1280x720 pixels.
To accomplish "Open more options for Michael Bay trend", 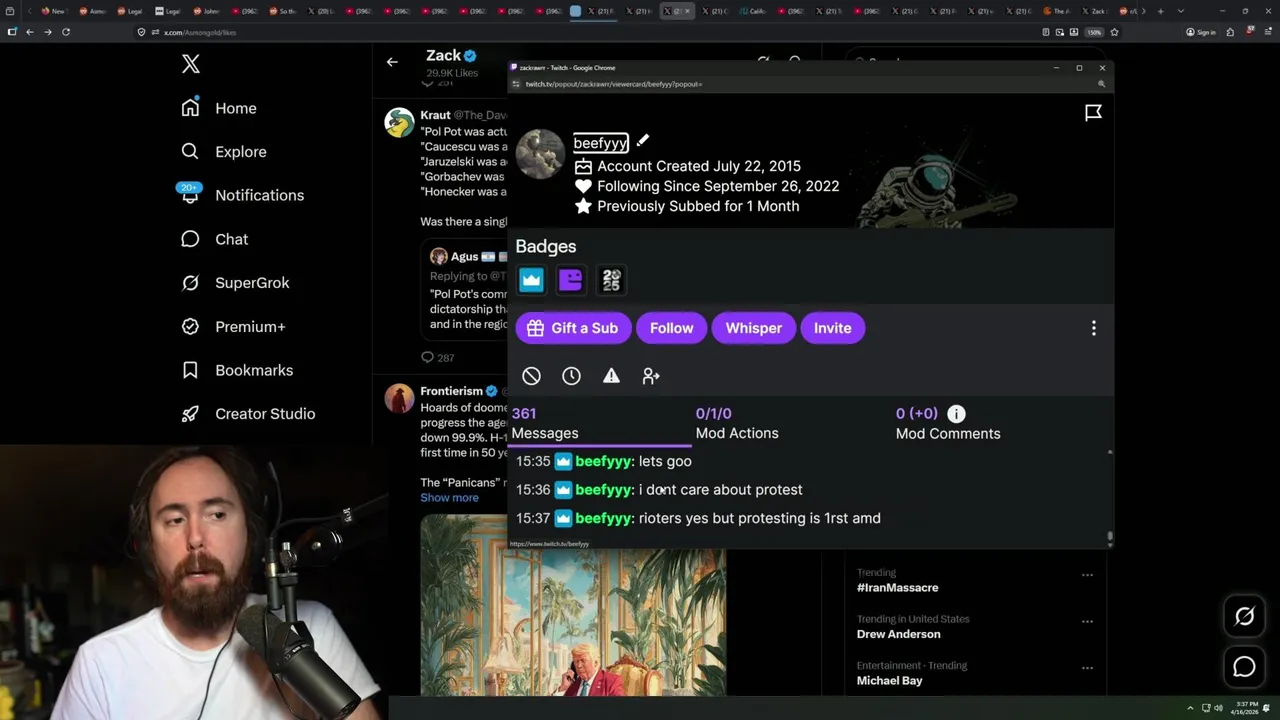I will pyautogui.click(x=1087, y=668).
